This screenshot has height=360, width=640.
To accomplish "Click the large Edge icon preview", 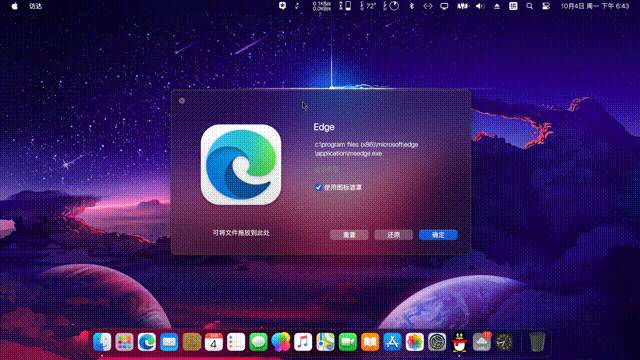I will 241,164.
